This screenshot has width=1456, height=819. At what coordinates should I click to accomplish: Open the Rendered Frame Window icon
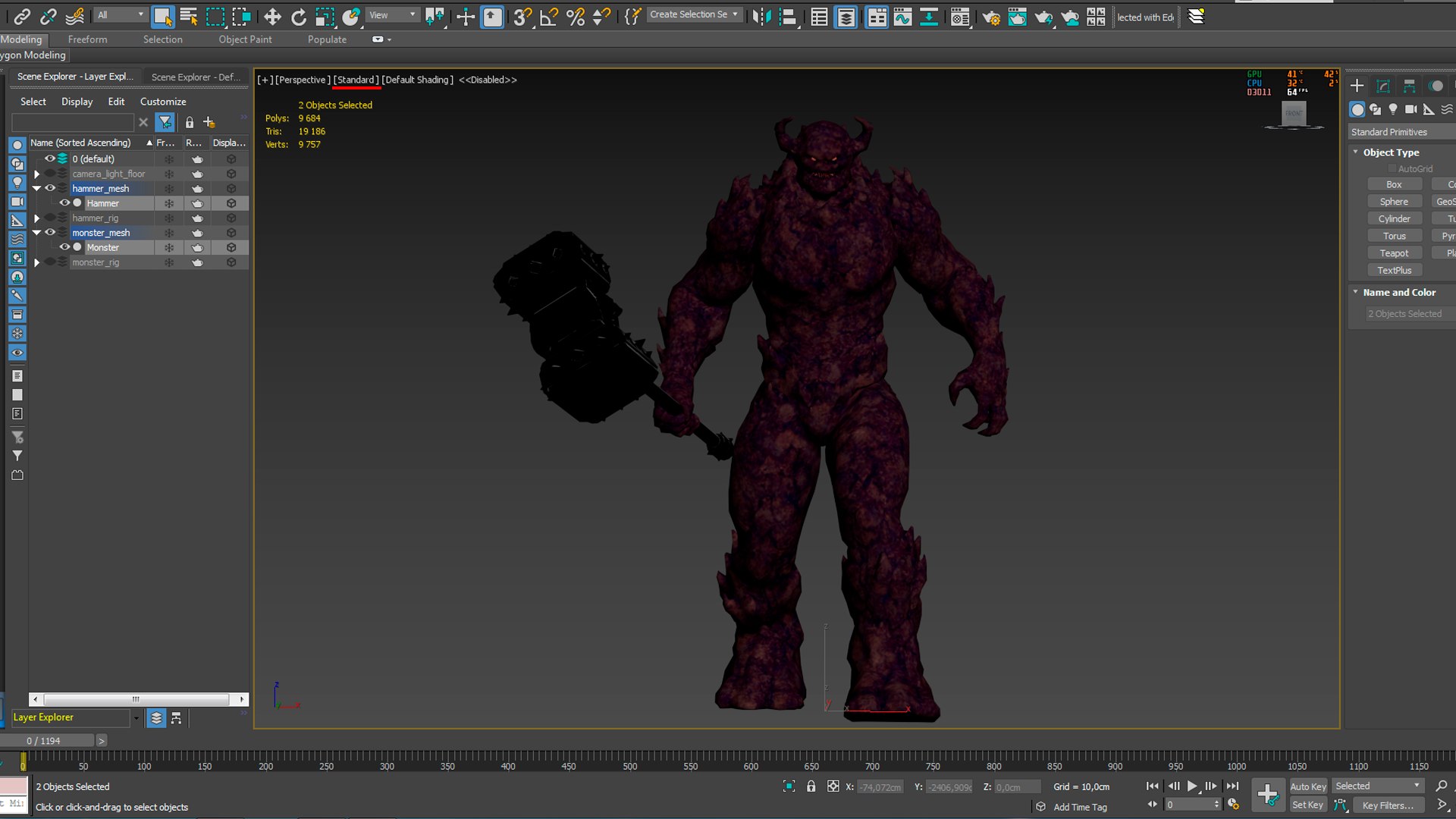pyautogui.click(x=1018, y=16)
